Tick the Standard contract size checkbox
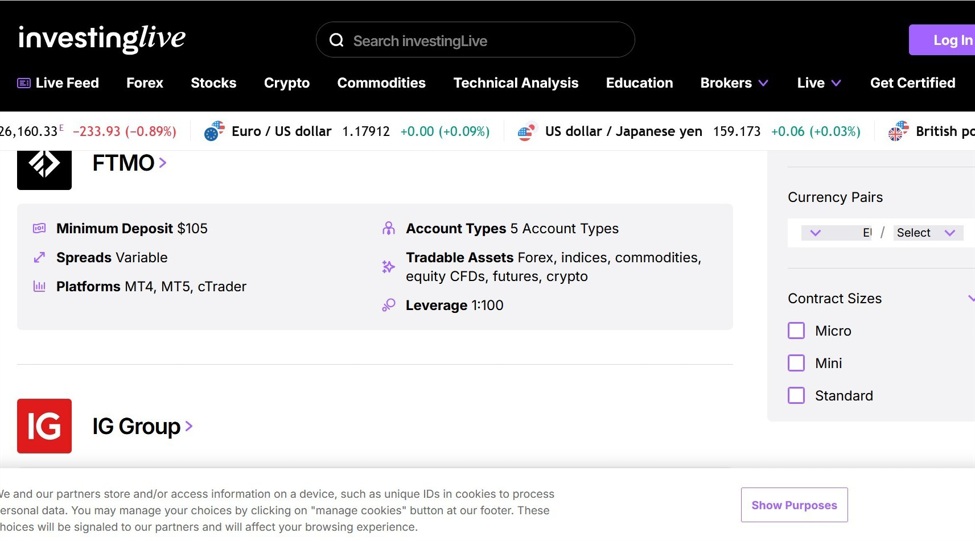The height and width of the screenshot is (541, 975). pos(796,396)
